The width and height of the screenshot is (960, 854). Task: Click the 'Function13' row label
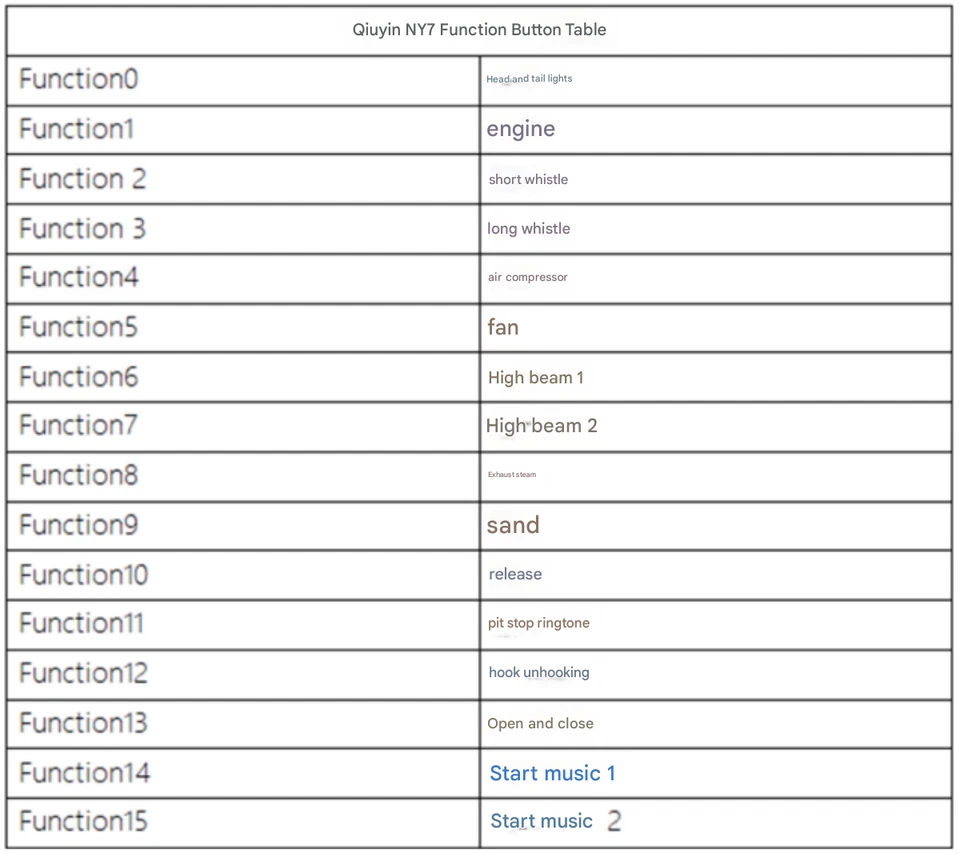coord(83,723)
